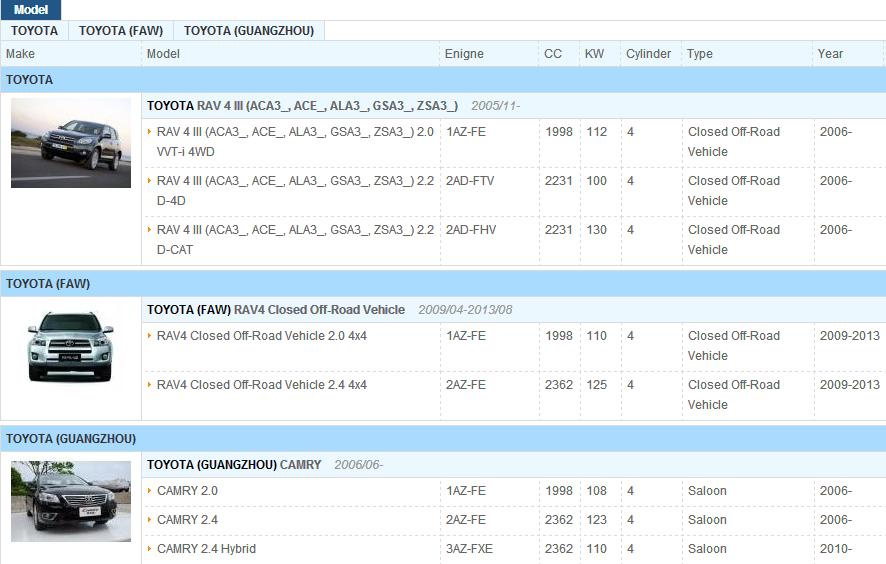886x564 pixels.
Task: Open RAV 4 III 2.0 VVT-i 4WD link
Action: tap(295, 141)
